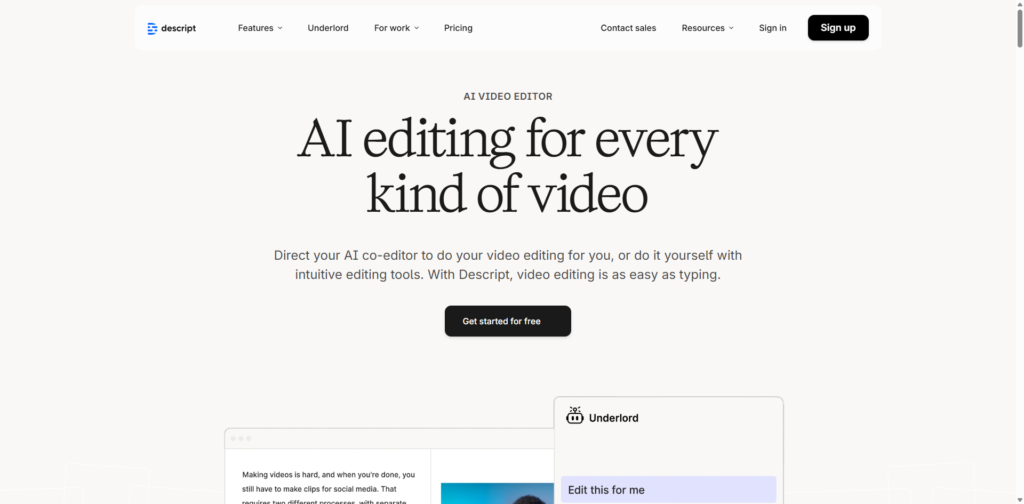Click the video preview thumbnail
Viewport: 1024px width, 504px height.
497,493
